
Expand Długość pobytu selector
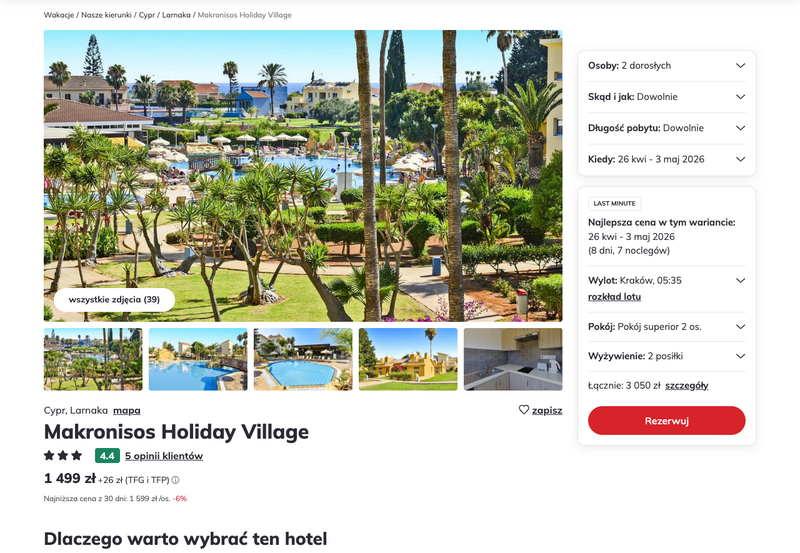pyautogui.click(x=666, y=128)
